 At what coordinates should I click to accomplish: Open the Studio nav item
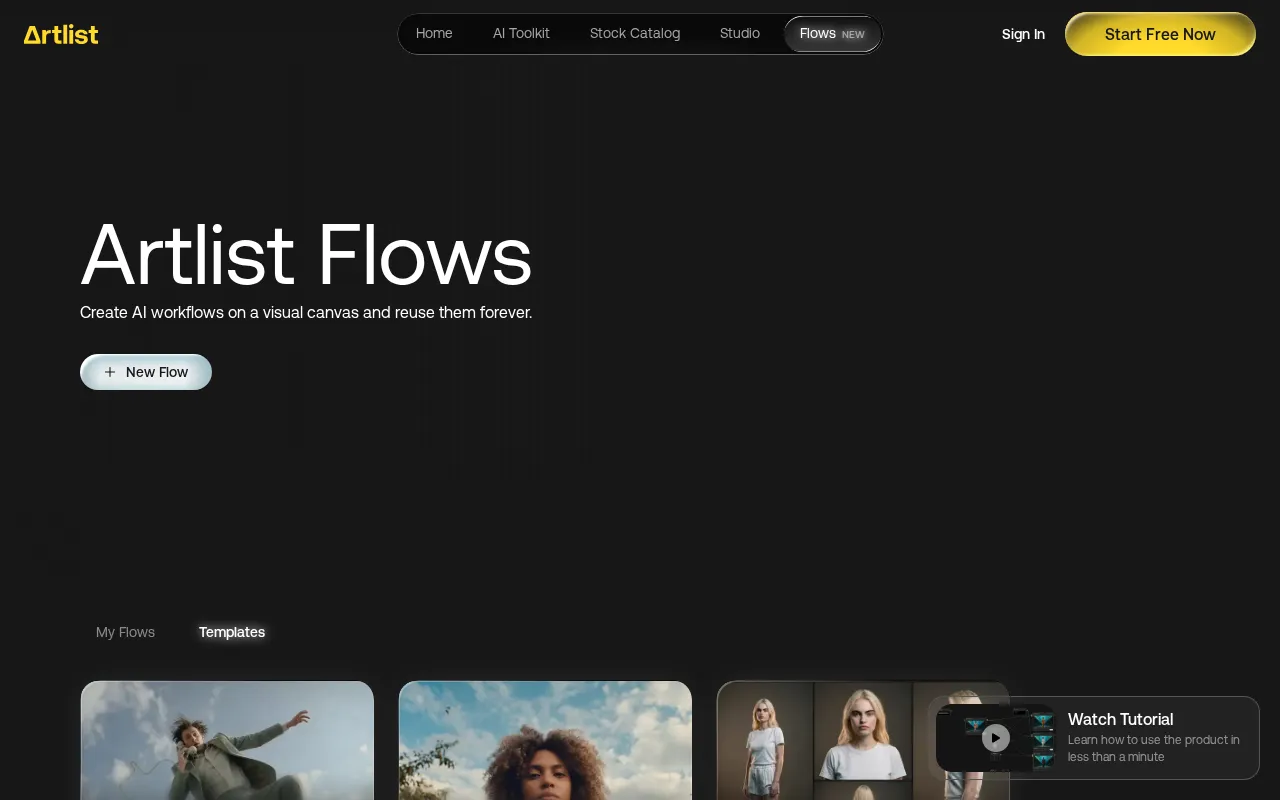[740, 34]
